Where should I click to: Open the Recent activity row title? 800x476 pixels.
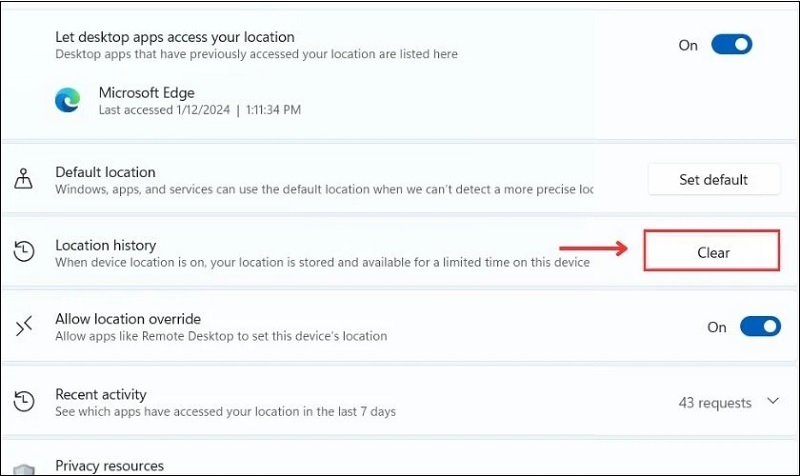click(100, 394)
